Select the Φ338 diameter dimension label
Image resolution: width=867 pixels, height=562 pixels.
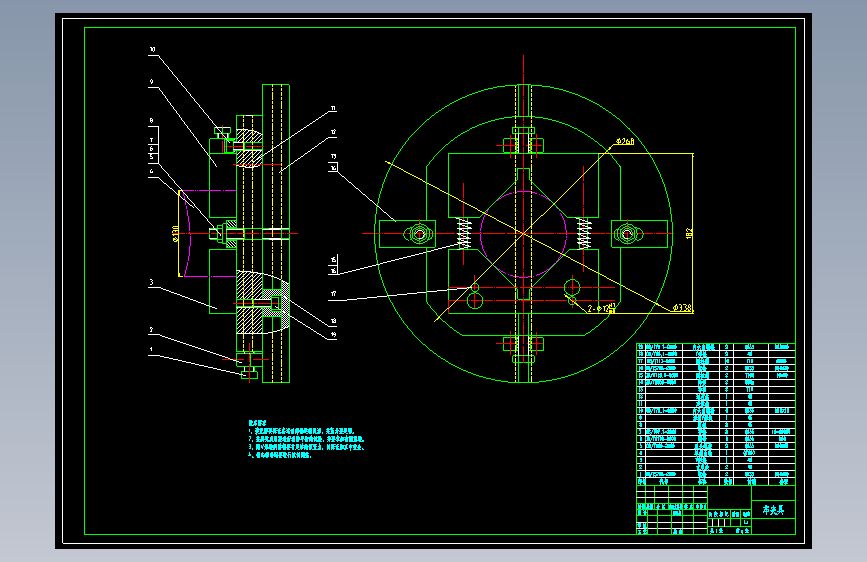click(682, 308)
